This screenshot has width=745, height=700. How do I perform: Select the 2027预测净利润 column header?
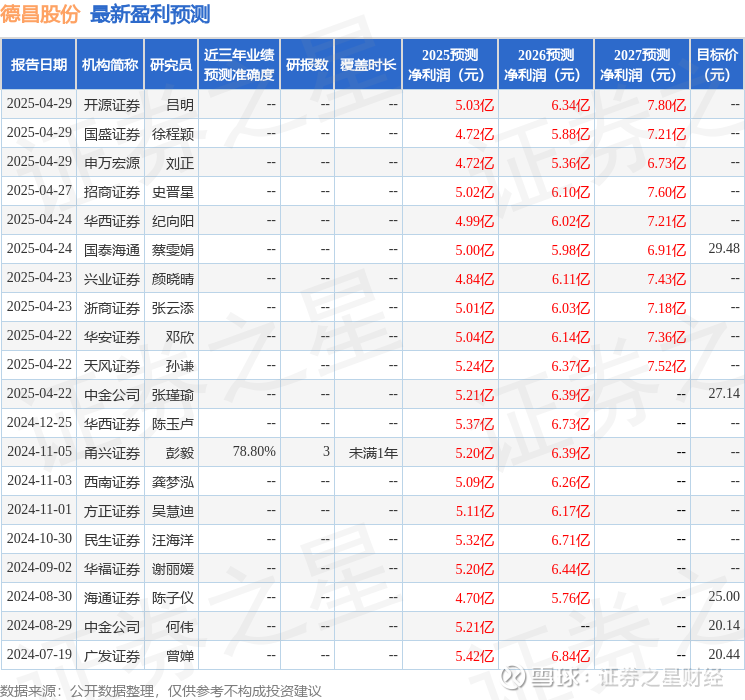pos(642,64)
